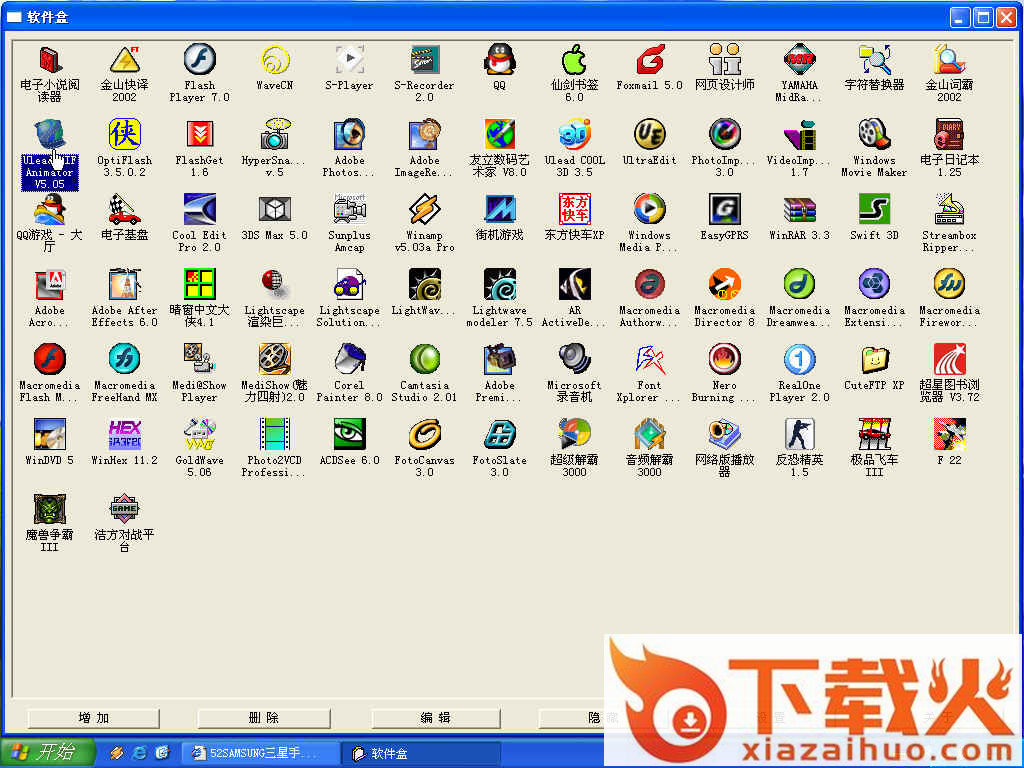Open Ulead GIF Animator V5.05

[50, 135]
